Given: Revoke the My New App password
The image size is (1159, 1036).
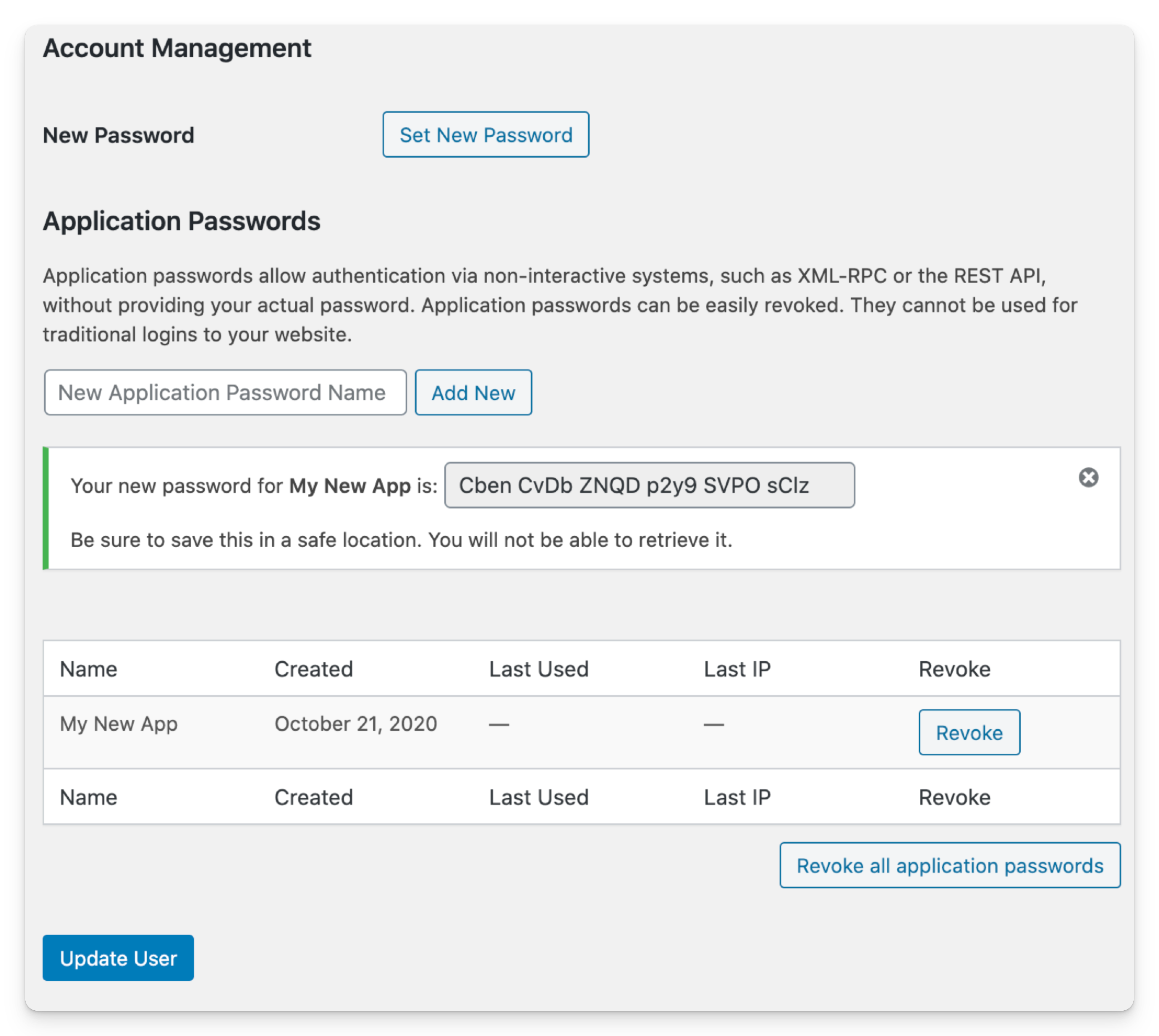Looking at the screenshot, I should coord(969,732).
